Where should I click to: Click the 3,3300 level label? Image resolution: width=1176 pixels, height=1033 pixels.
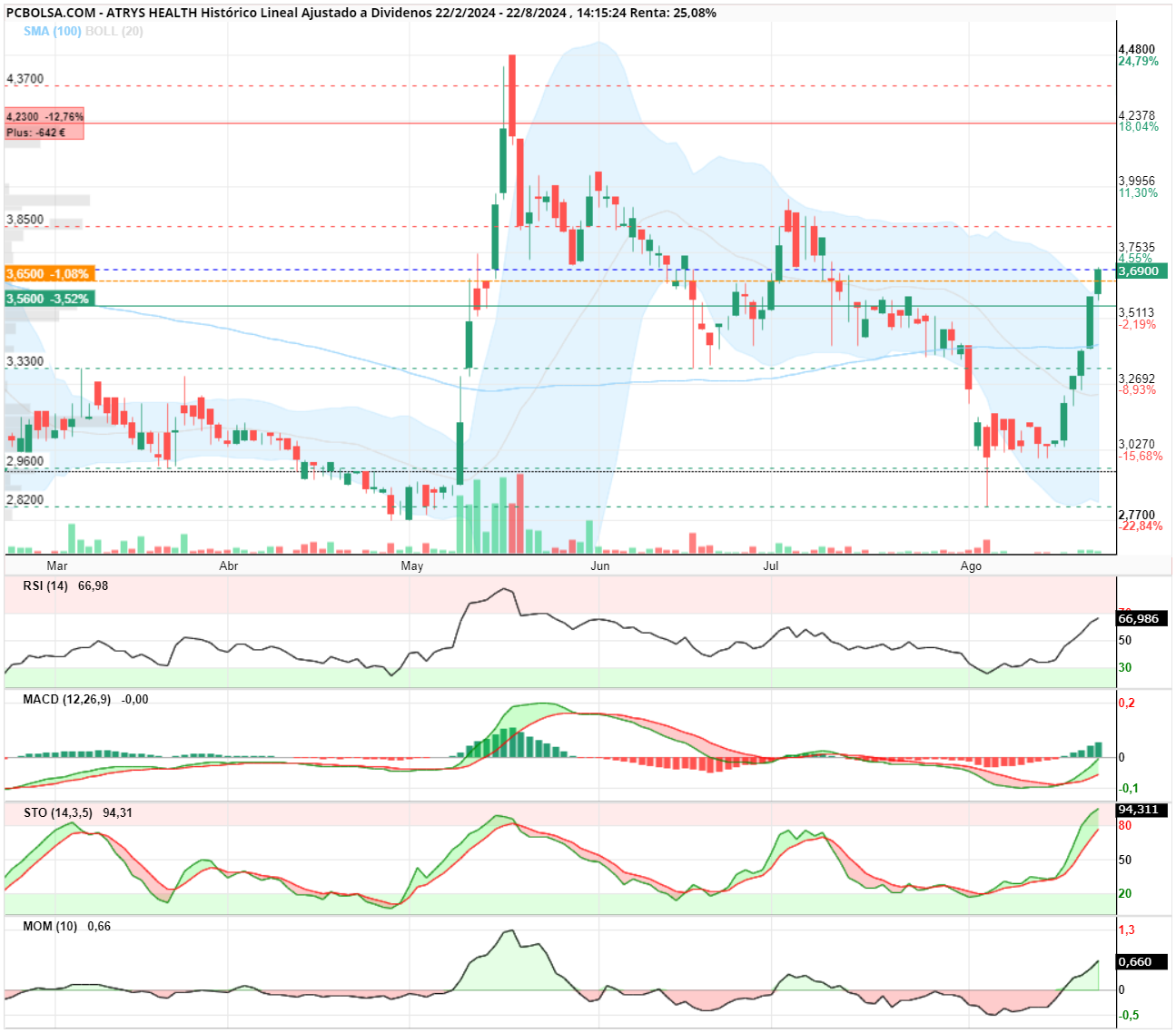tap(25, 361)
